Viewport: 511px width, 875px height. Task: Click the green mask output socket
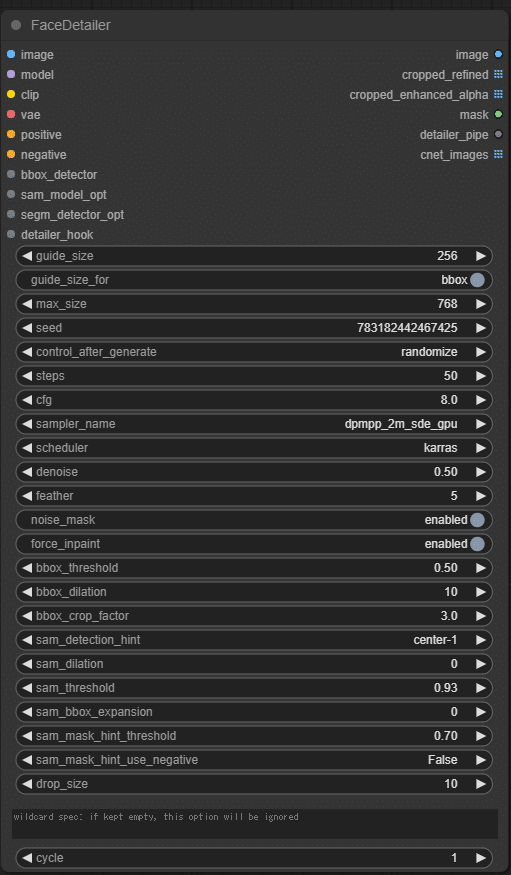pos(498,115)
